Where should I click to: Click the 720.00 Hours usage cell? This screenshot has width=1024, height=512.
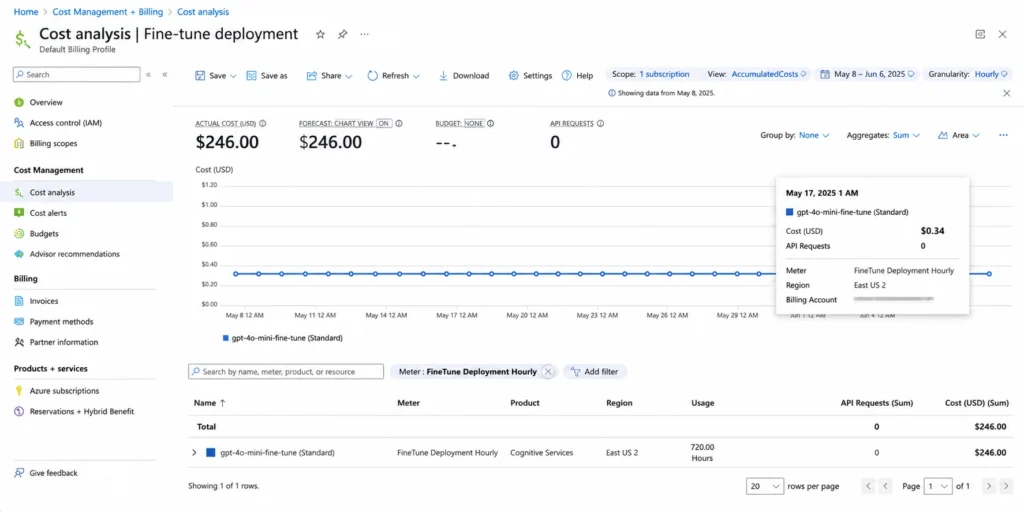[703, 453]
